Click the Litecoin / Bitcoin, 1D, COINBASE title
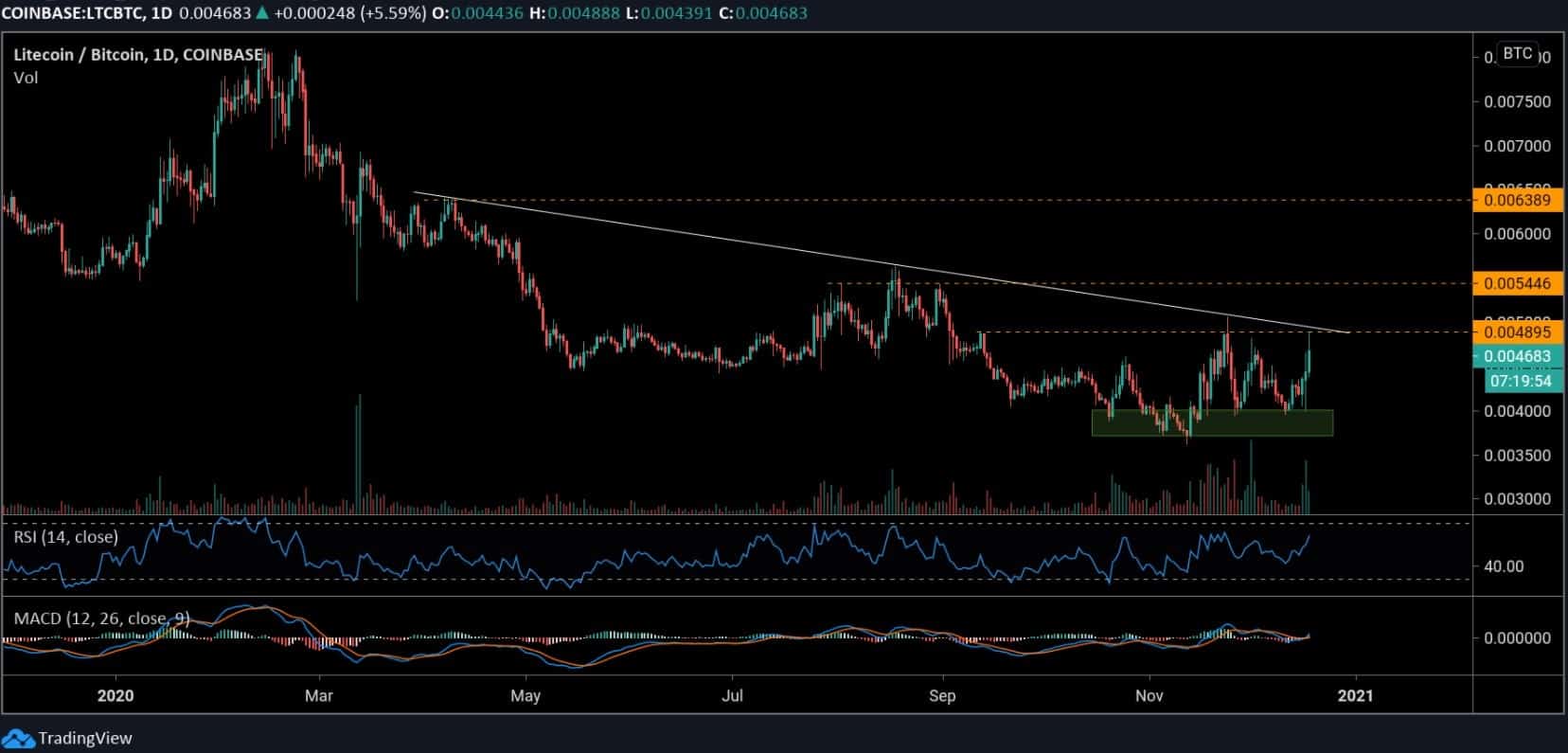This screenshot has height=753, width=1568. click(138, 55)
